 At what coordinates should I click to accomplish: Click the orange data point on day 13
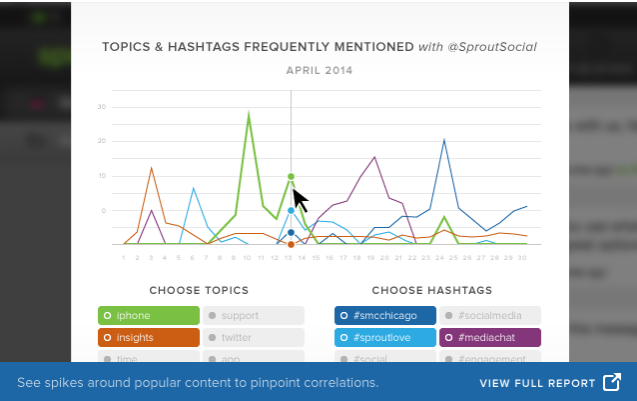tap(291, 244)
